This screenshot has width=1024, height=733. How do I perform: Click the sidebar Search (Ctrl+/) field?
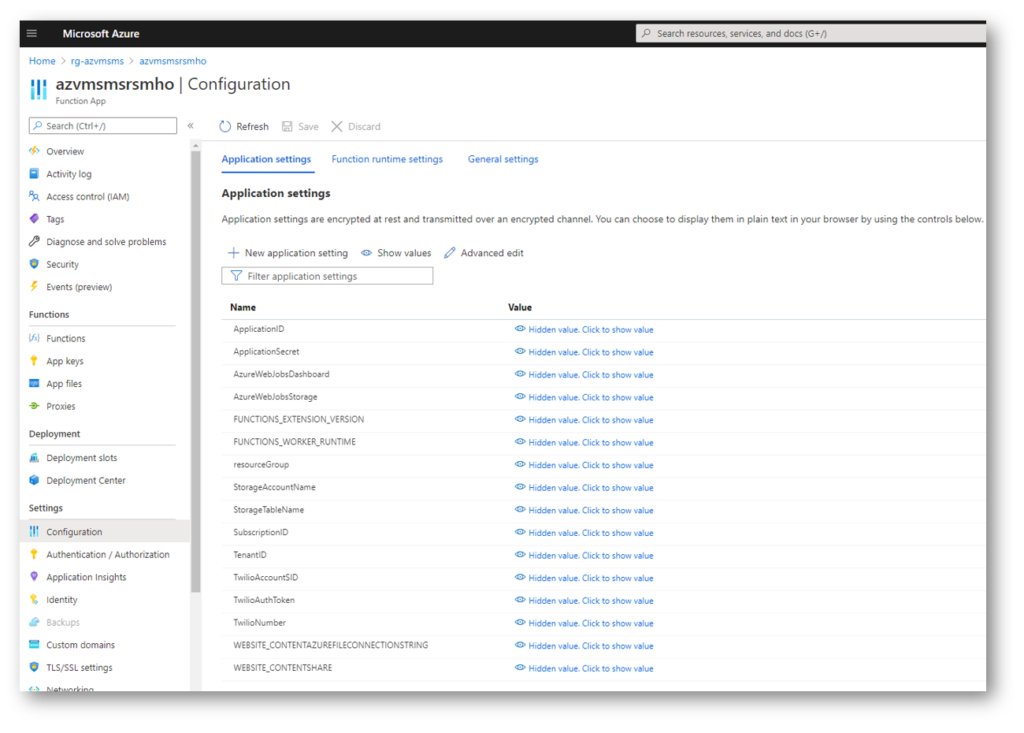[x=103, y=125]
